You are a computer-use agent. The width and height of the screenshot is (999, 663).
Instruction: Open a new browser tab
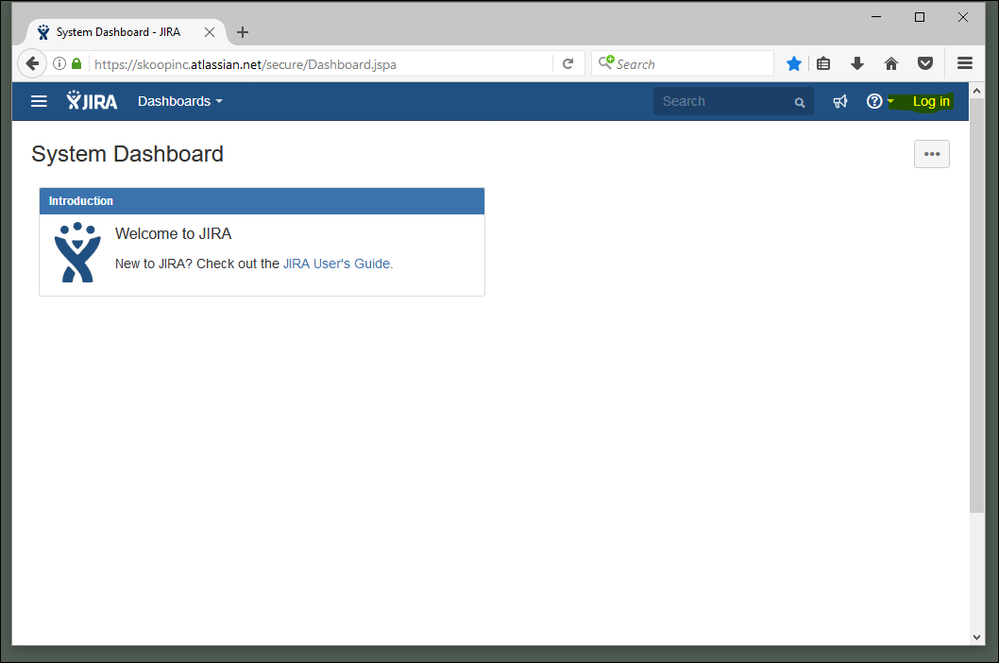(x=243, y=32)
